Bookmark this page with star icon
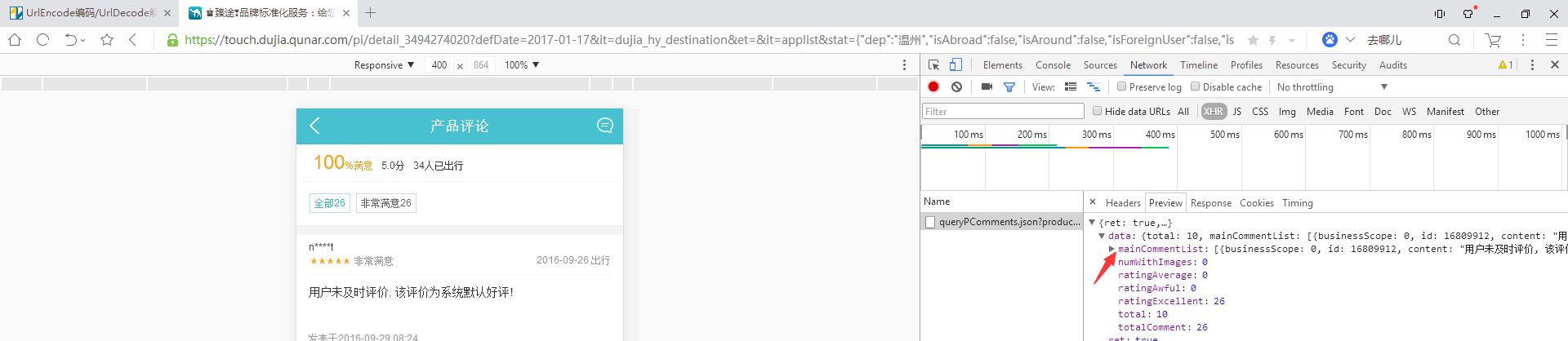1568x341 pixels. click(107, 39)
